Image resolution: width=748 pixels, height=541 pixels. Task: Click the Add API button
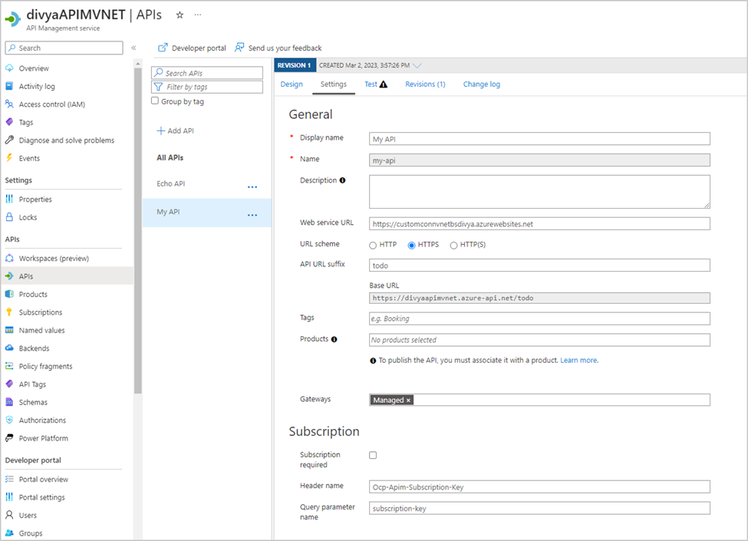coord(176,131)
